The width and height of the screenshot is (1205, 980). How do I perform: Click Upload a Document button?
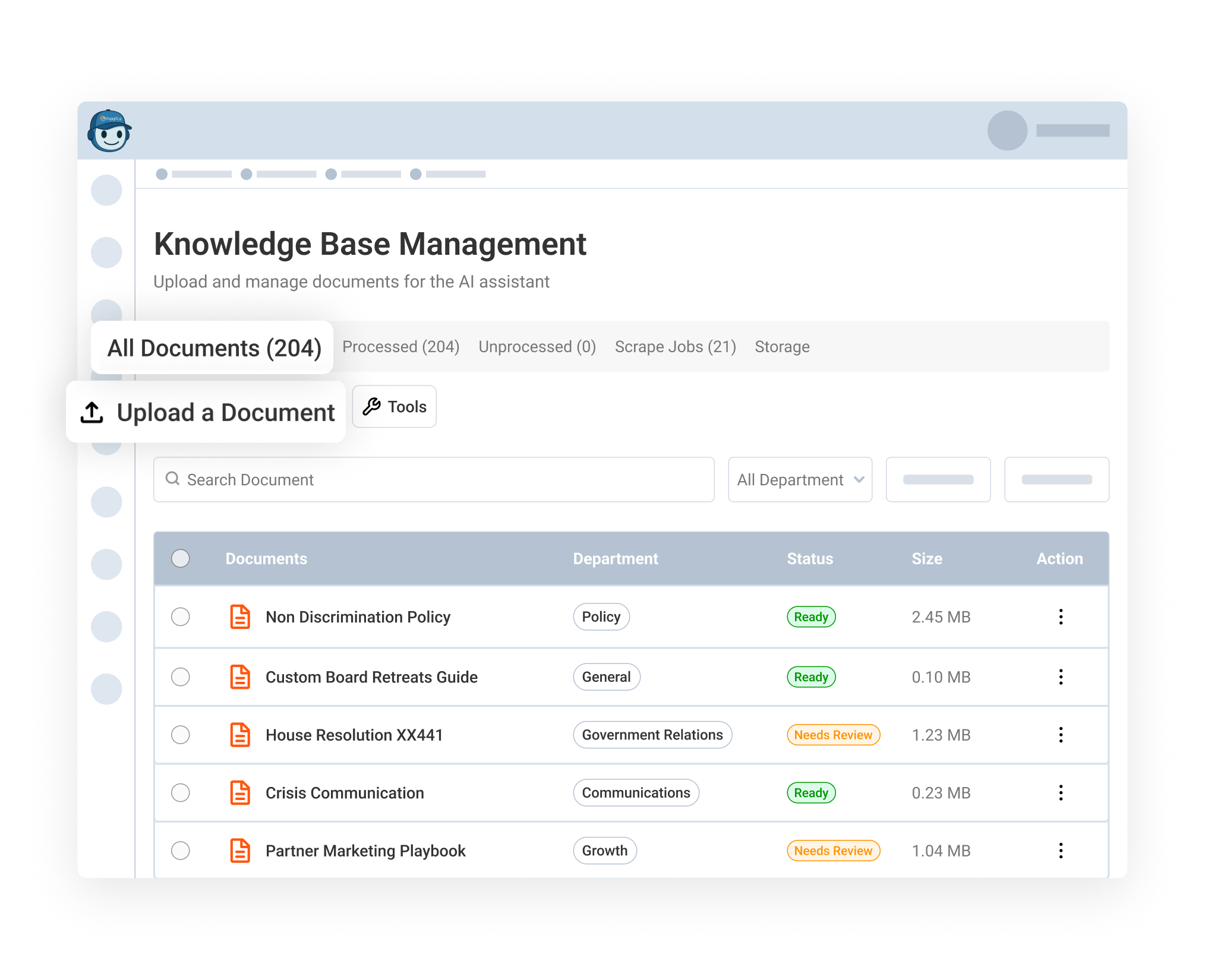tap(206, 412)
